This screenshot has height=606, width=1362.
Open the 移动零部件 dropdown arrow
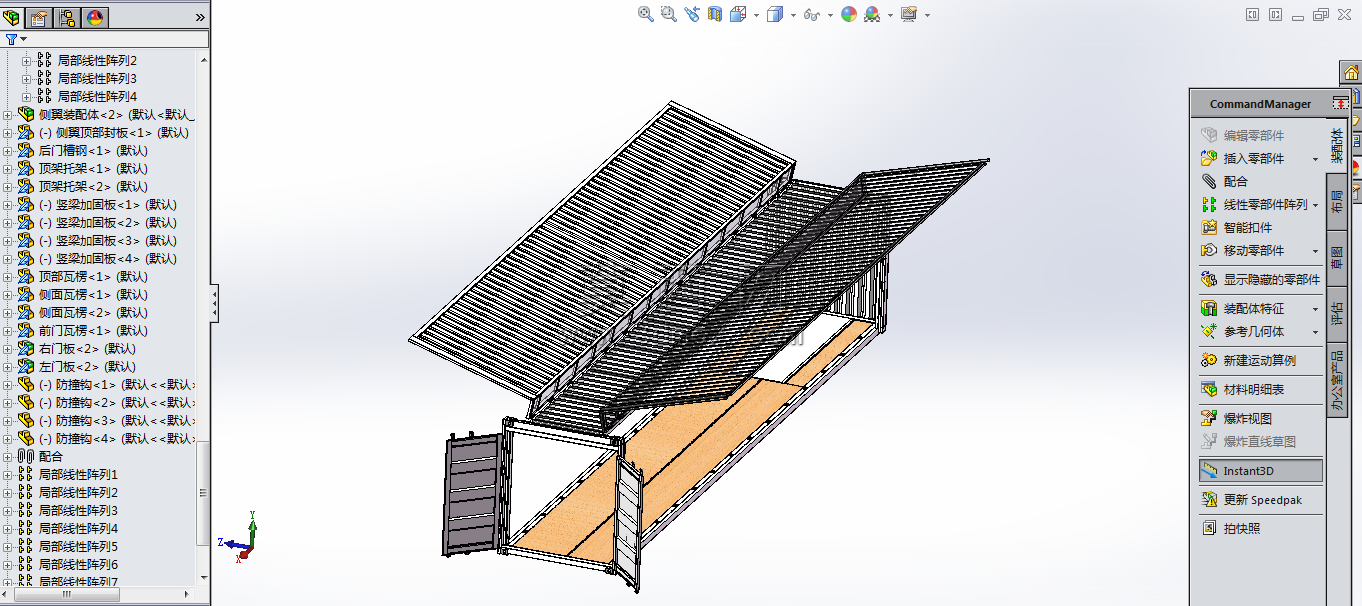point(1316,251)
